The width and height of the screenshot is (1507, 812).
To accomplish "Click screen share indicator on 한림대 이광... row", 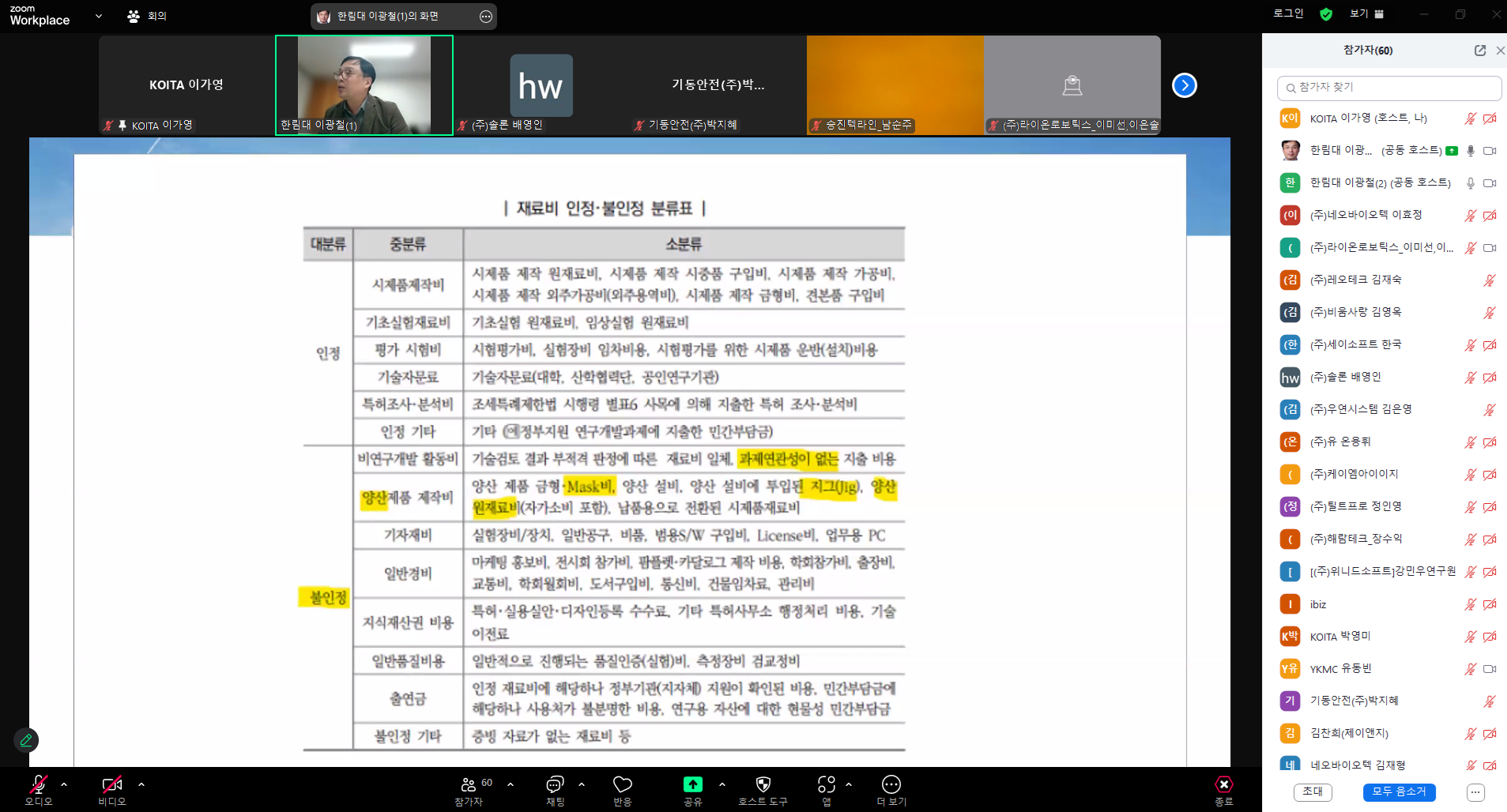I will (x=1452, y=151).
